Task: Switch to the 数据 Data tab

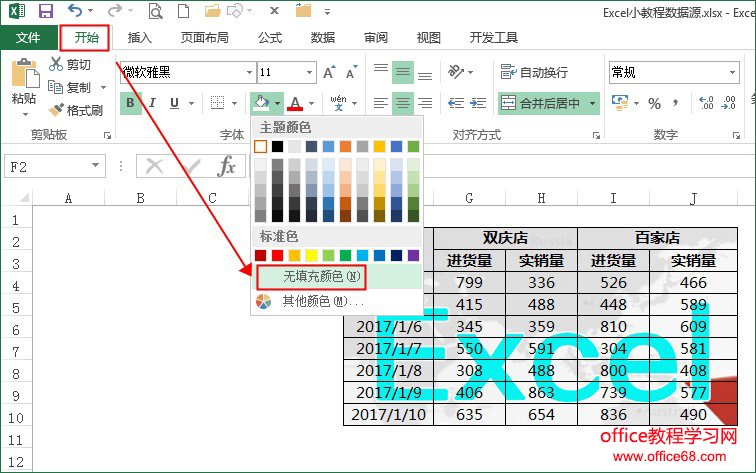Action: pyautogui.click(x=323, y=38)
